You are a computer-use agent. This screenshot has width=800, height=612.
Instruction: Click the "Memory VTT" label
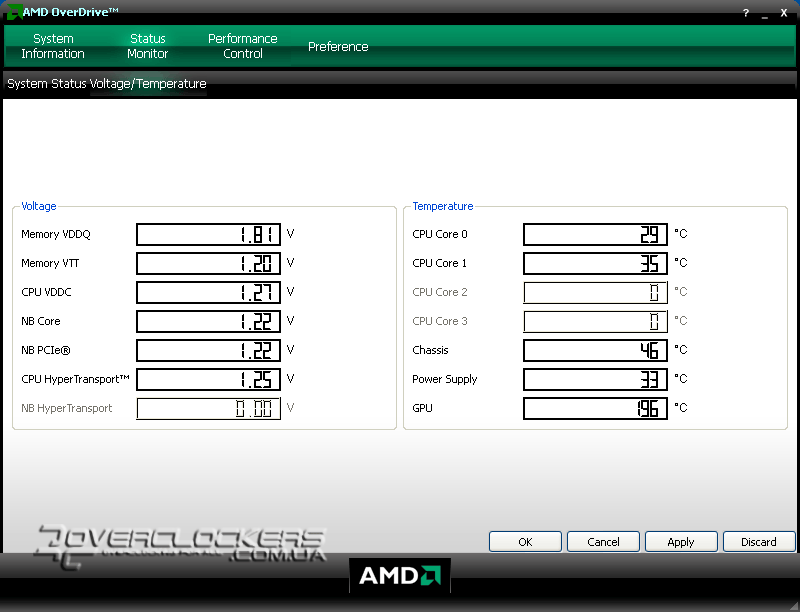click(x=50, y=263)
